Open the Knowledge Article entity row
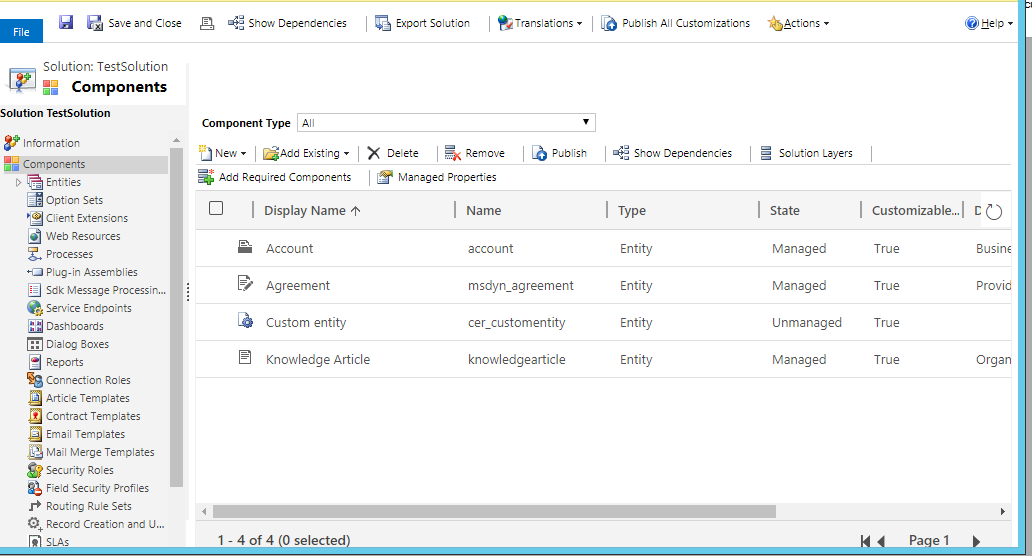The image size is (1032, 556). tap(317, 359)
